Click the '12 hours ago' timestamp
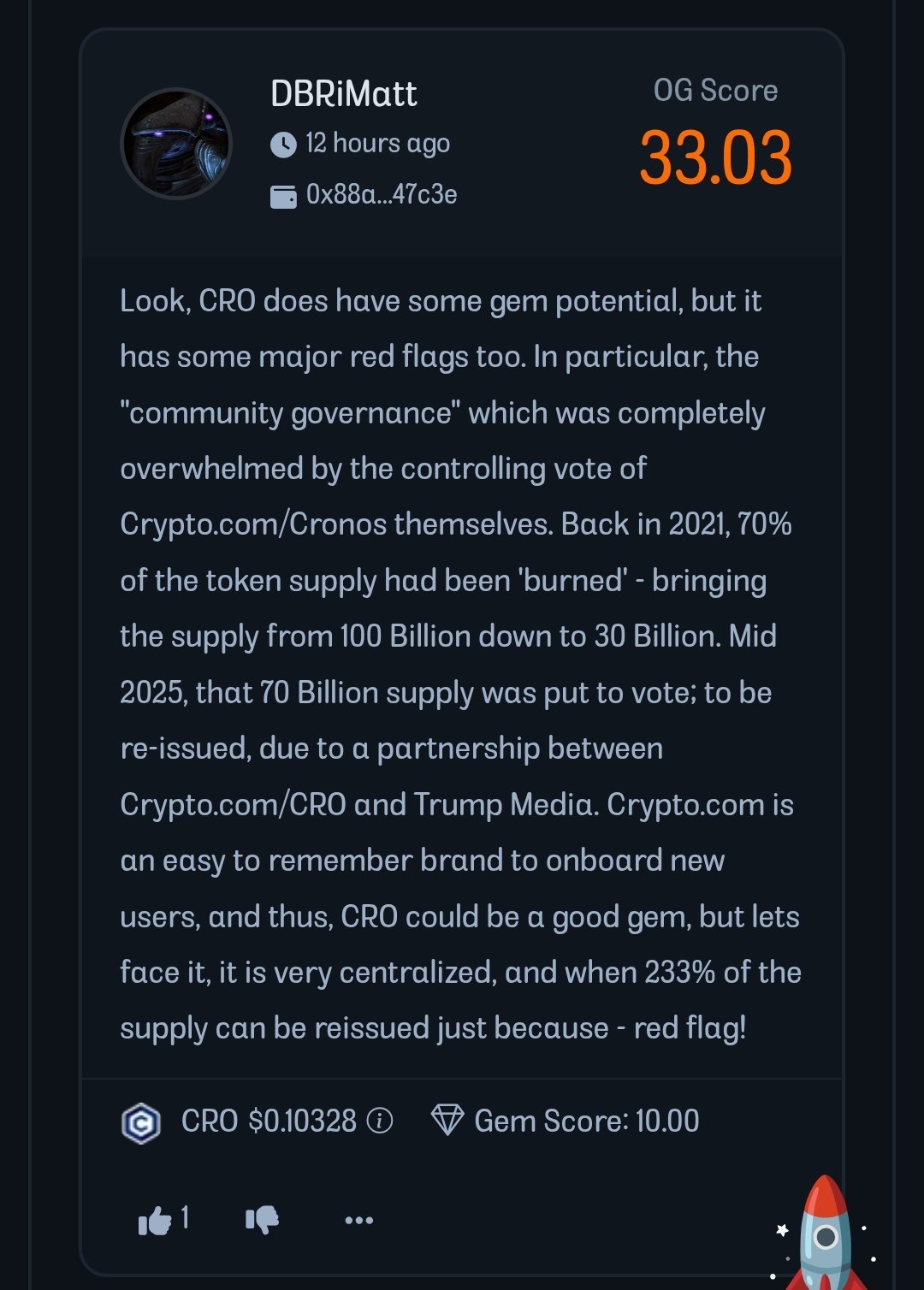 click(x=377, y=144)
